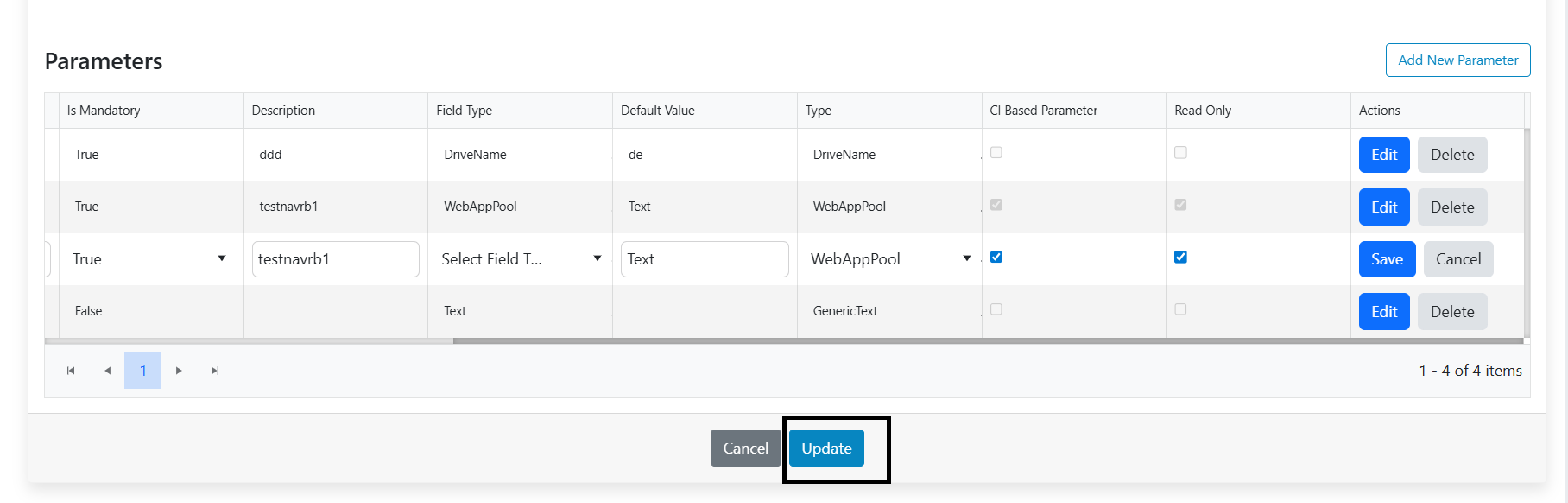Sort by the Description column header
Image resolution: width=1568 pixels, height=503 pixels.
pyautogui.click(x=283, y=111)
